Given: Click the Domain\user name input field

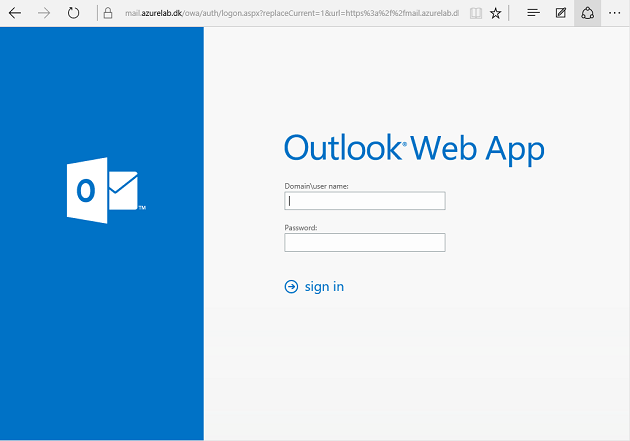Looking at the screenshot, I should pyautogui.click(x=365, y=200).
